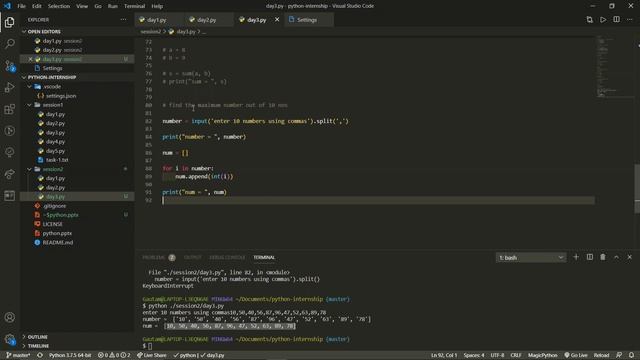Click Spaces: 4 indentation selector
Image resolution: width=640 pixels, height=360 pixels.
coord(474,355)
